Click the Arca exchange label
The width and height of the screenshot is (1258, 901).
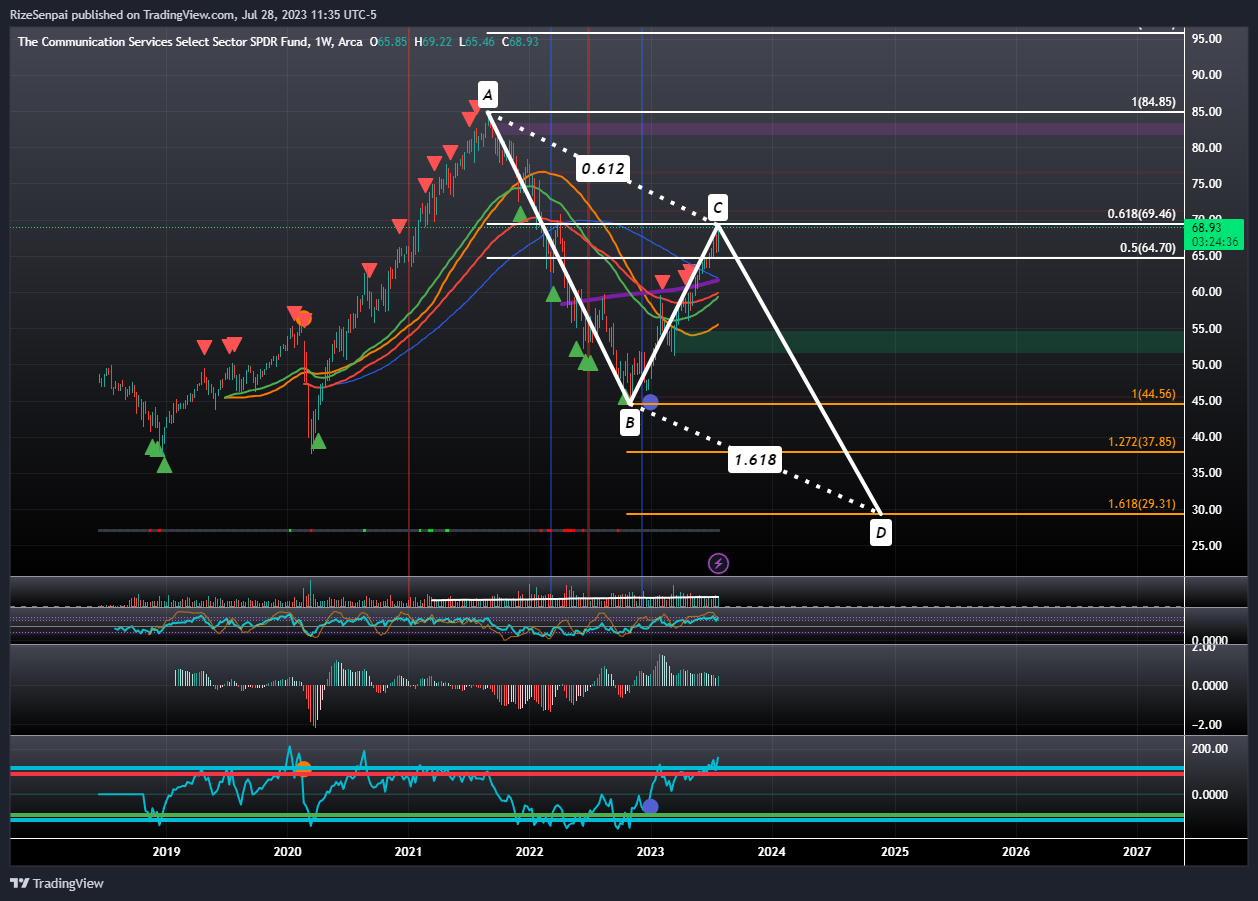[350, 41]
